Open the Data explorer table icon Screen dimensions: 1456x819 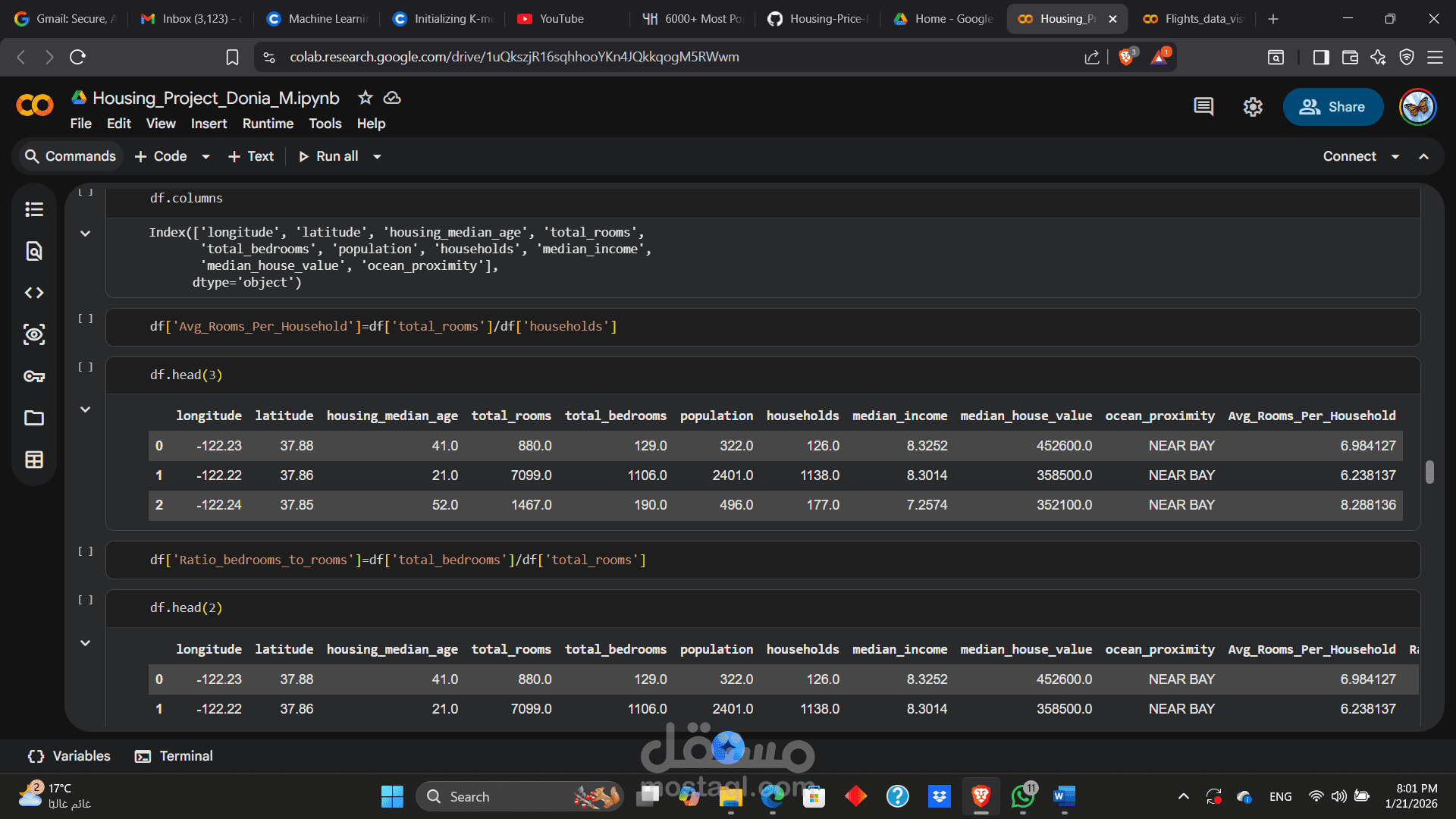point(34,460)
